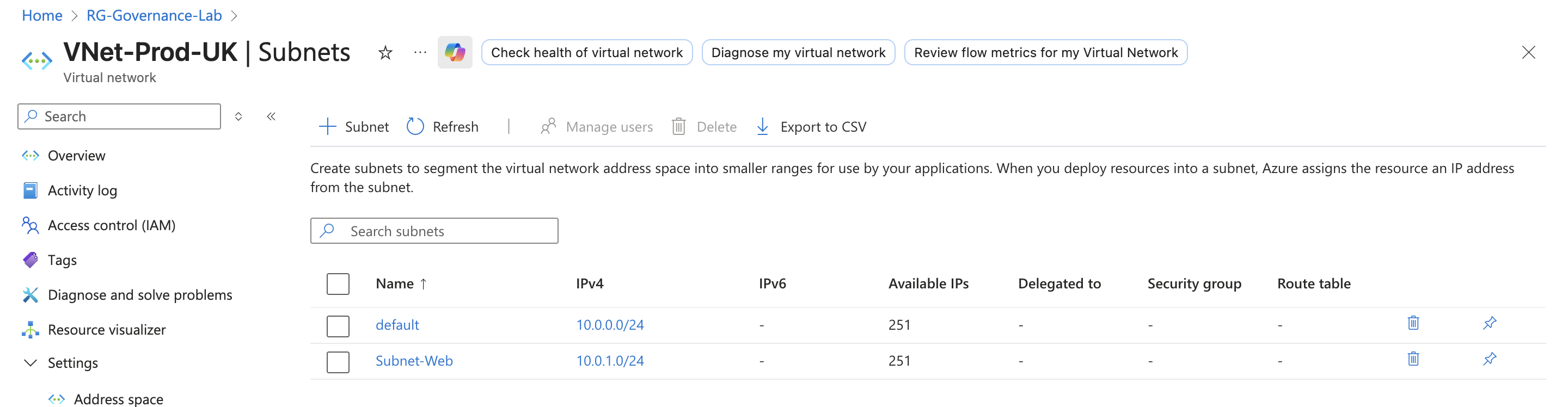Click the IPv6 column header
Screen dimensions: 1568x407
pos(772,283)
